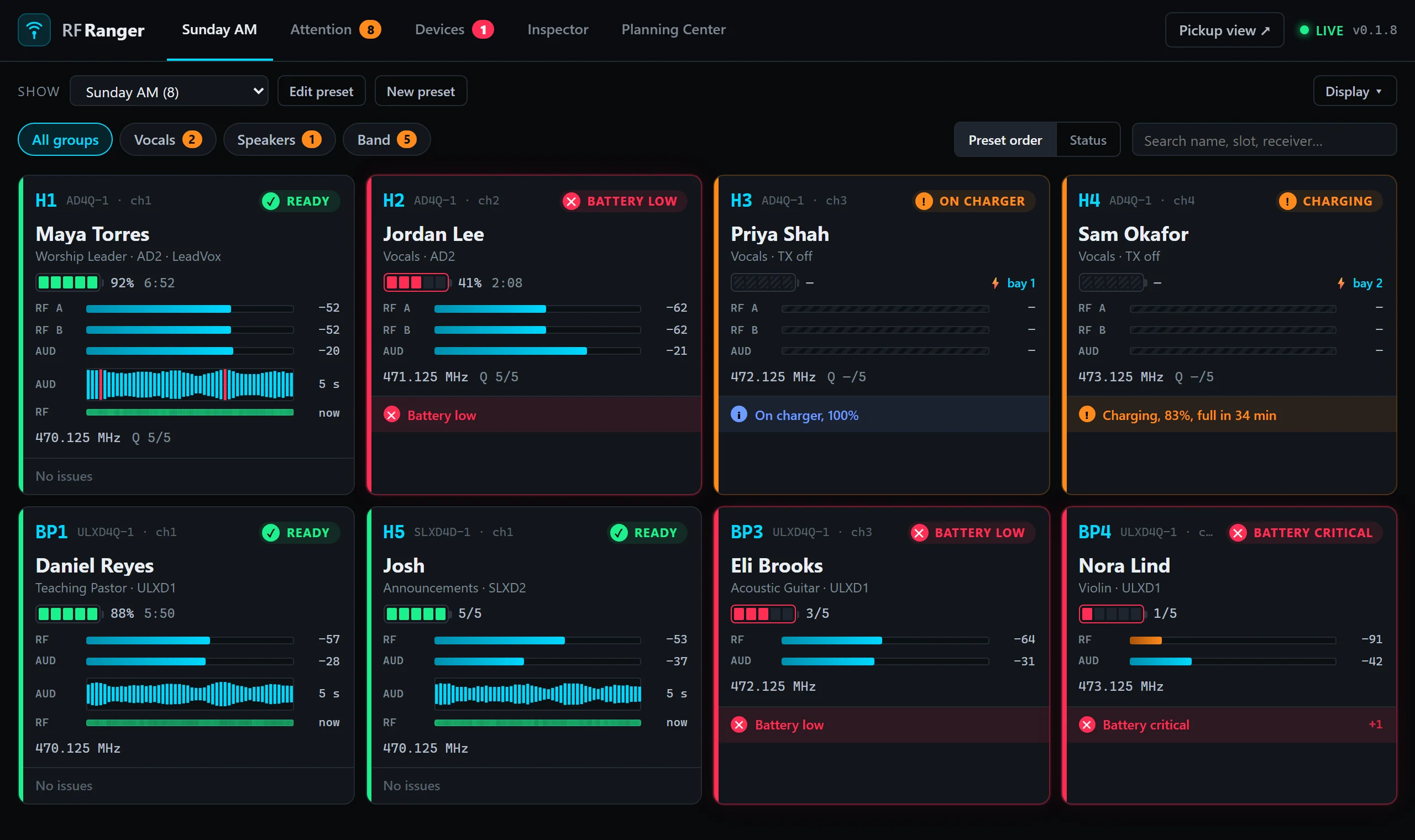Click the LIVE status indicator
Viewport: 1415px width, 840px height.
coord(1321,30)
